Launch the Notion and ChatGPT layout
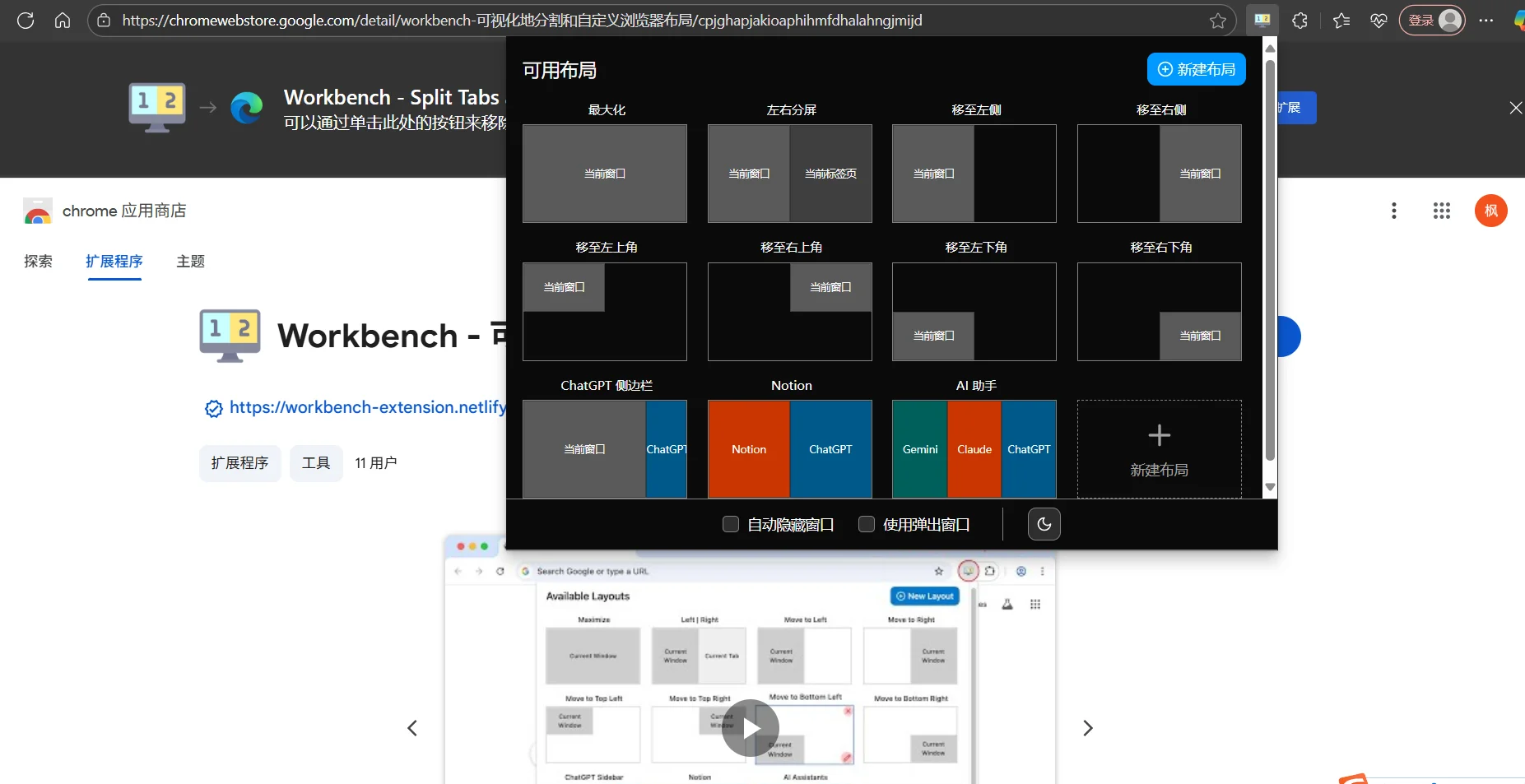The image size is (1525, 784). tap(790, 449)
